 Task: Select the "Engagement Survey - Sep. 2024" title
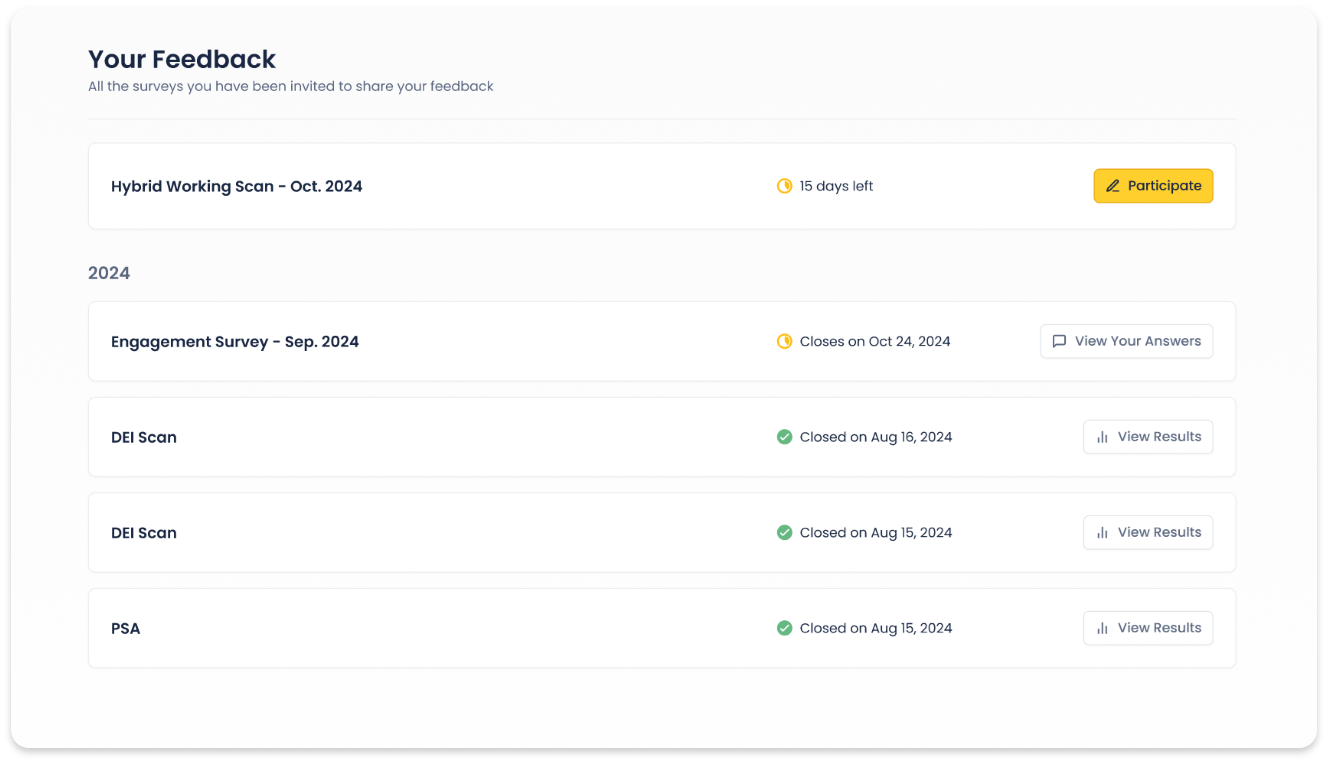[x=235, y=342]
